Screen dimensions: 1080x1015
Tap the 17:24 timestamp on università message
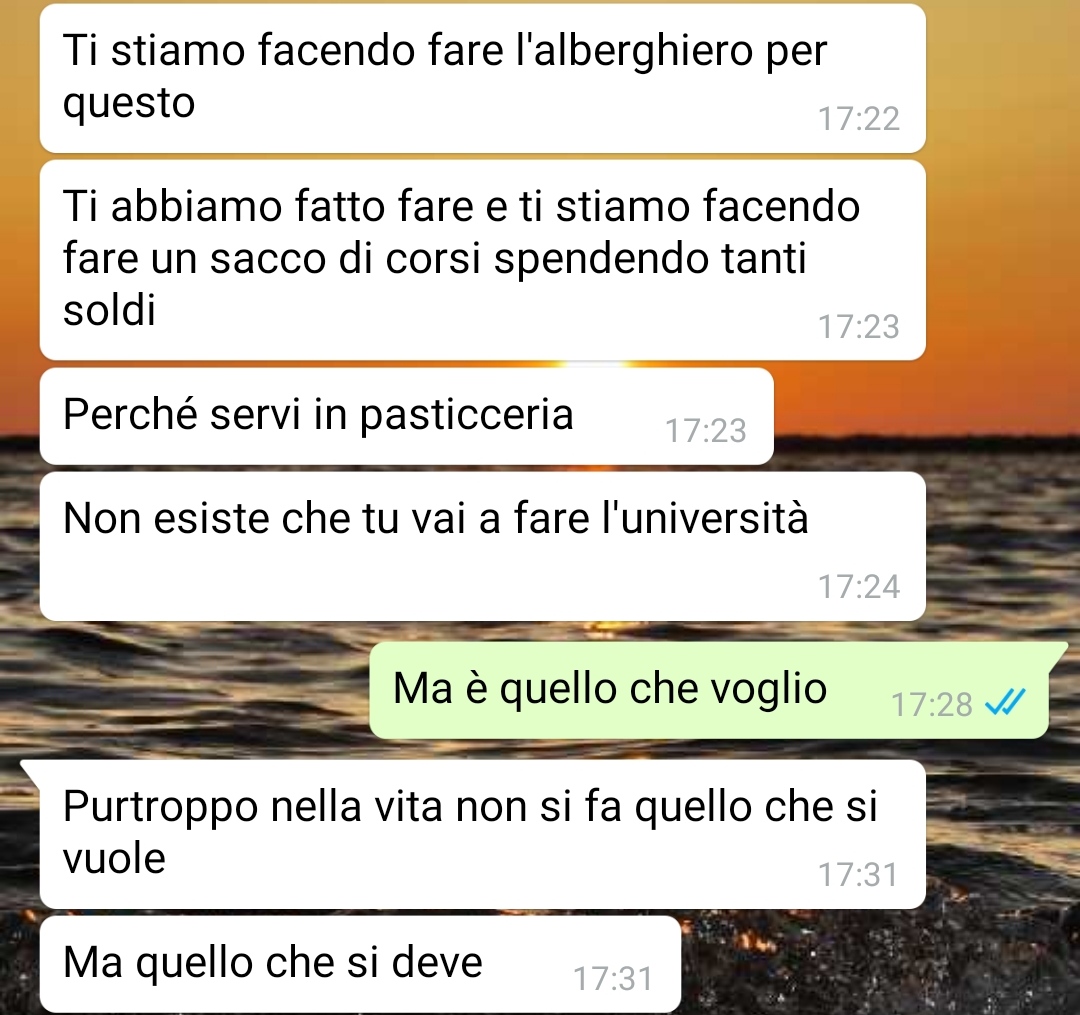858,587
